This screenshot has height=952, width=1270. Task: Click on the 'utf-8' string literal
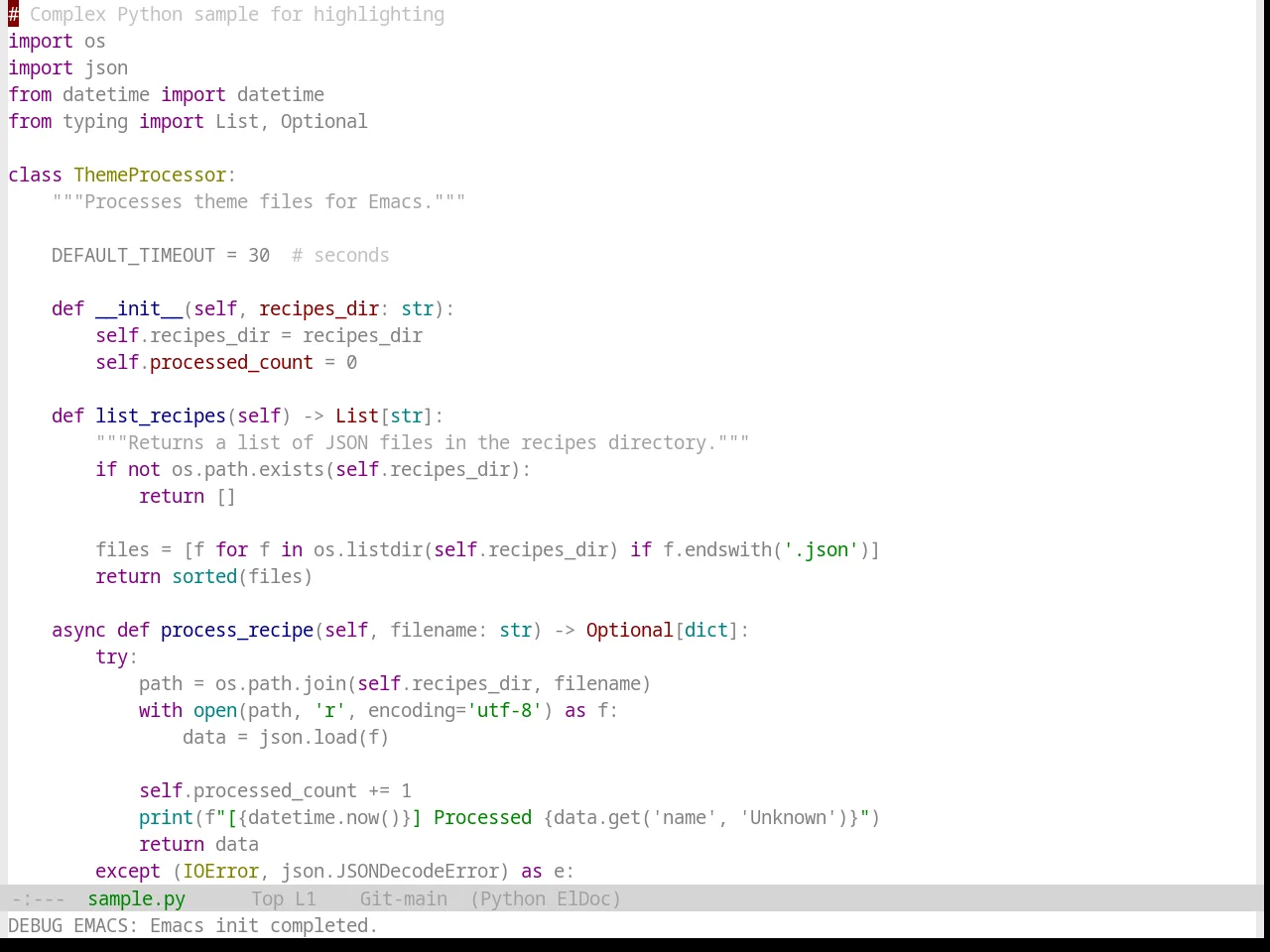[x=504, y=710]
